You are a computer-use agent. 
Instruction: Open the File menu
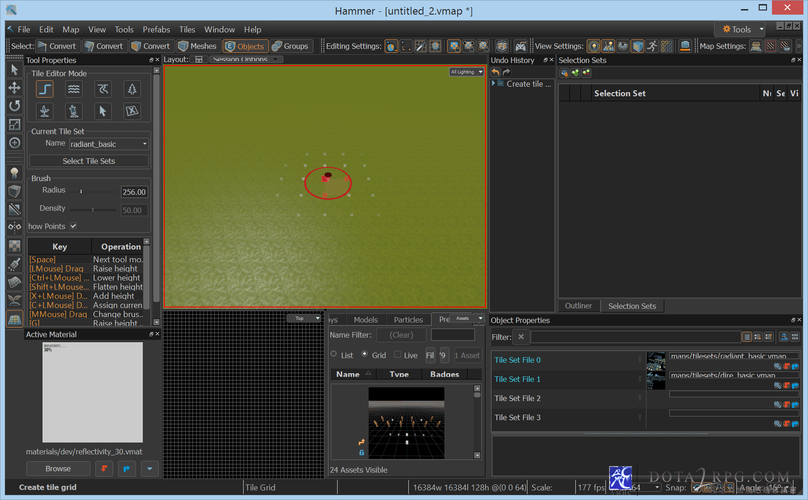tap(24, 29)
